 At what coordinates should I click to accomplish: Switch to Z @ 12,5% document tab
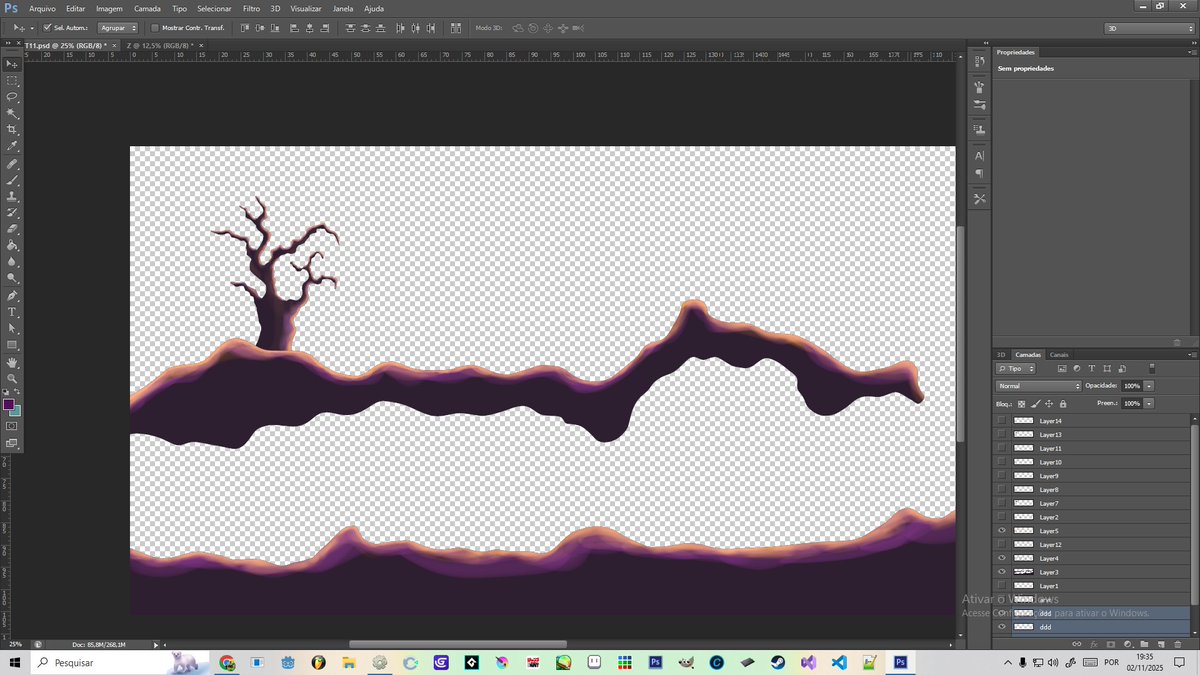tap(159, 46)
